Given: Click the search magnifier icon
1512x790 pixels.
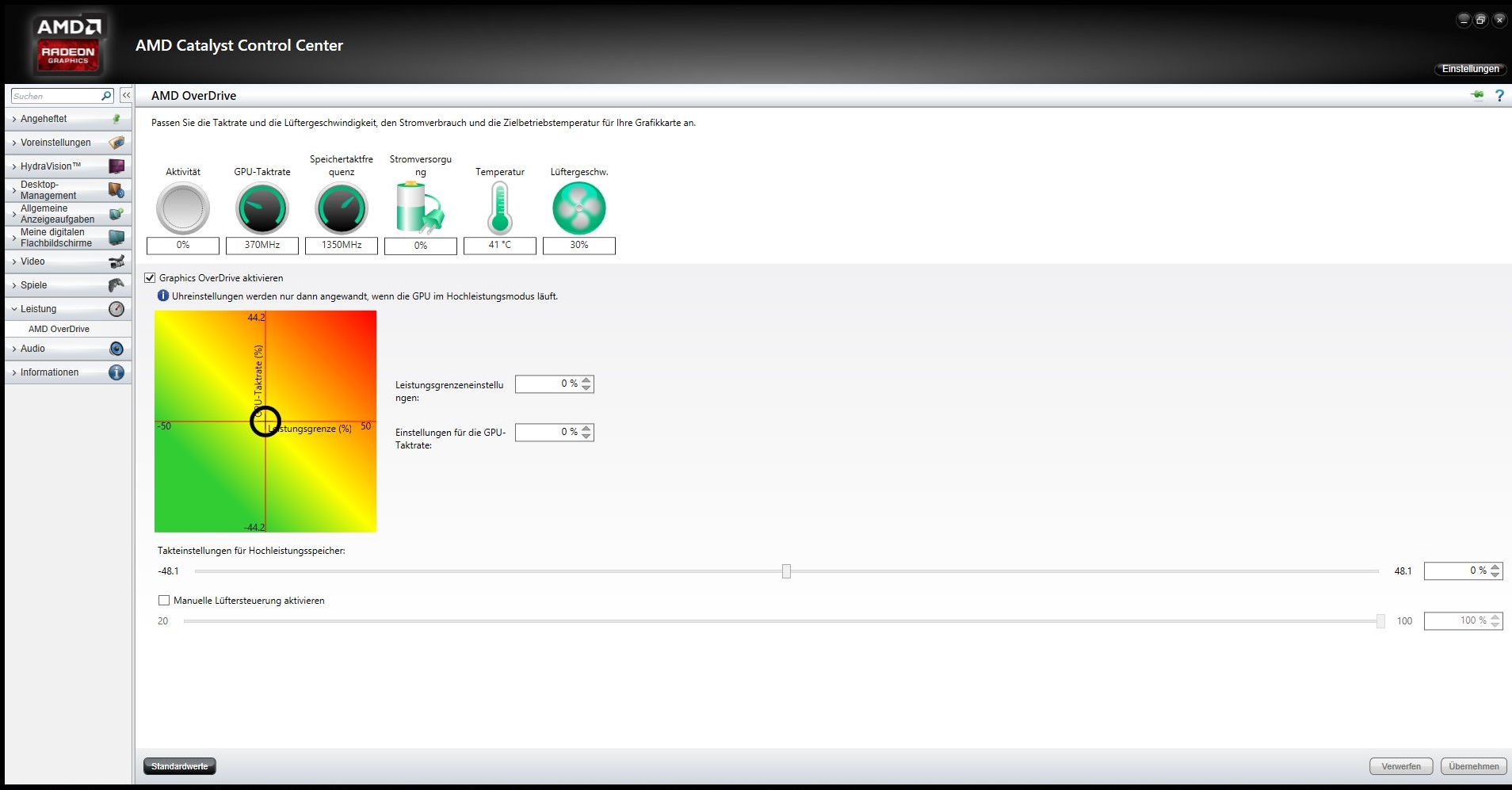Looking at the screenshot, I should click(x=106, y=96).
